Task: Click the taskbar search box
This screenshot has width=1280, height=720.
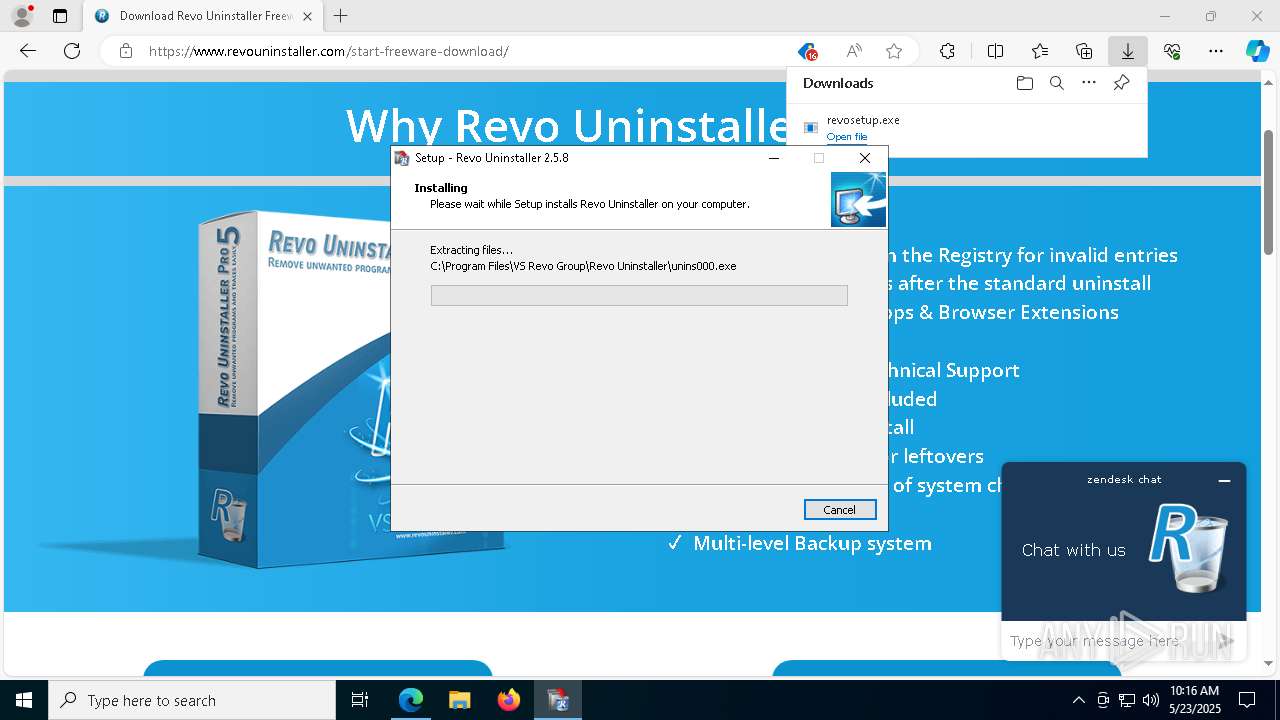Action: (x=192, y=700)
